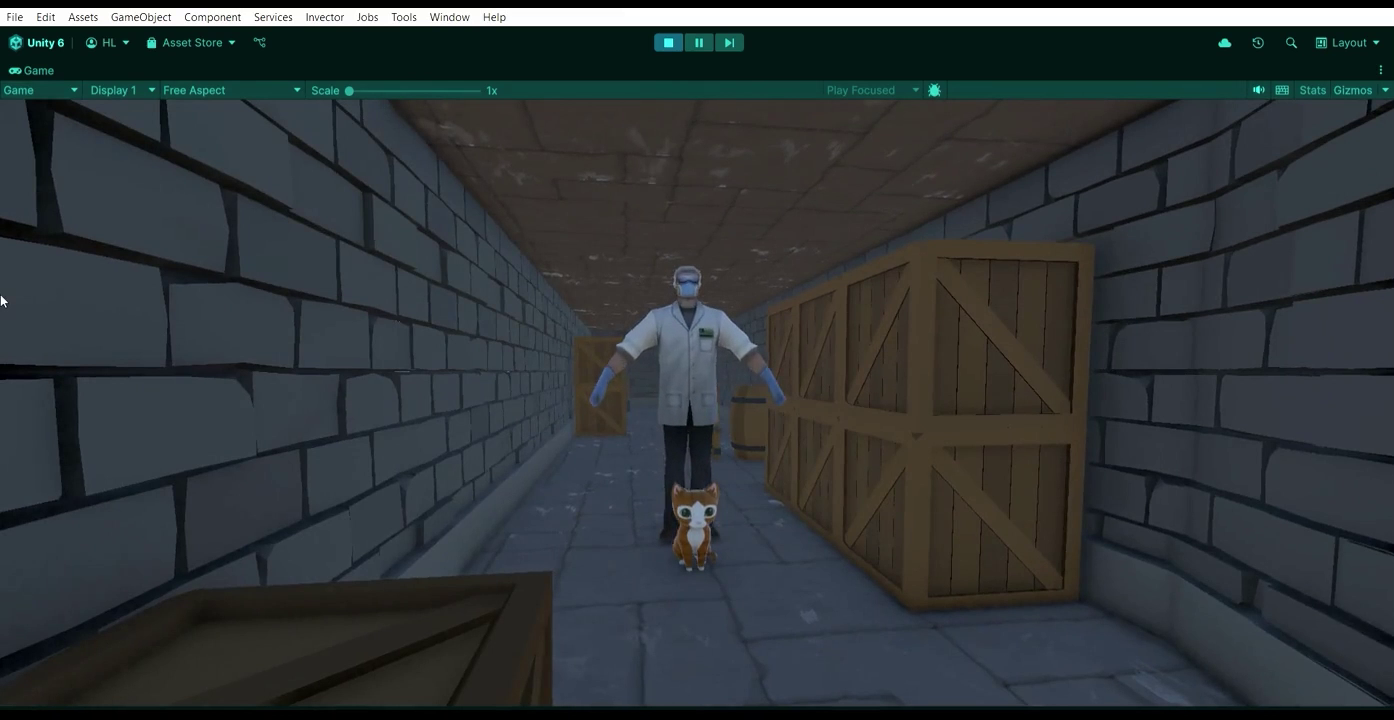Image resolution: width=1394 pixels, height=720 pixels.
Task: Open Unity Cloud services icon
Action: (1224, 43)
